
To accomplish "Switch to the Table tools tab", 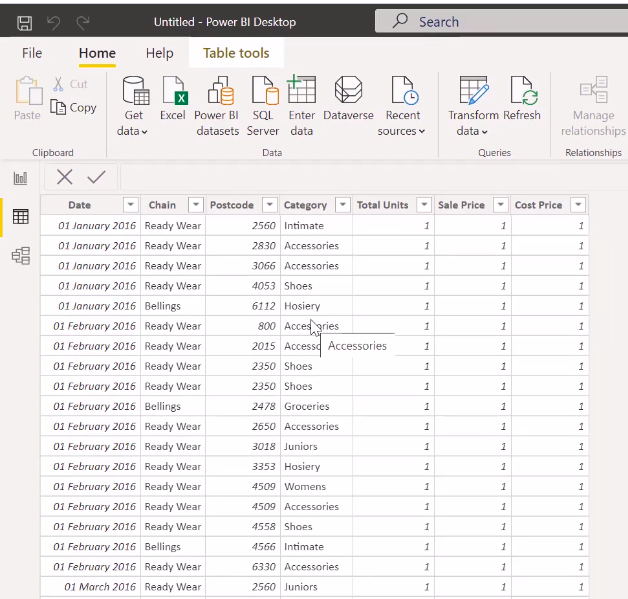I will (236, 53).
